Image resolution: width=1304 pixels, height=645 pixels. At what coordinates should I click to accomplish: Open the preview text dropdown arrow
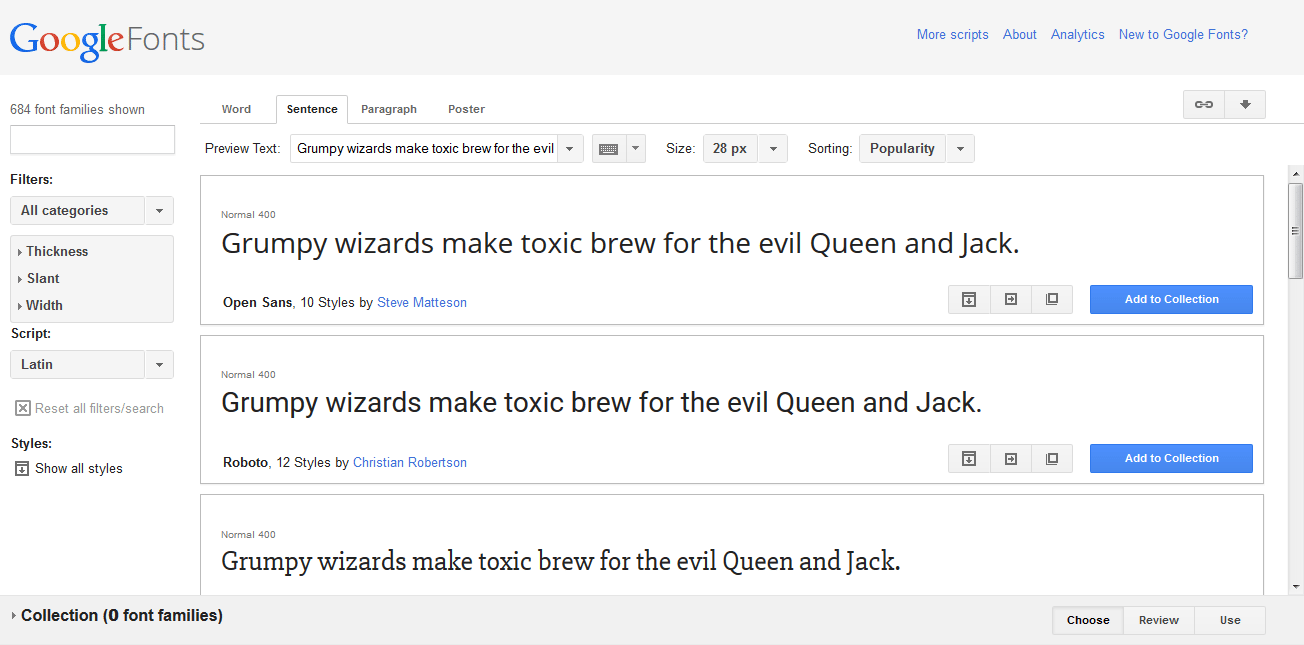569,149
